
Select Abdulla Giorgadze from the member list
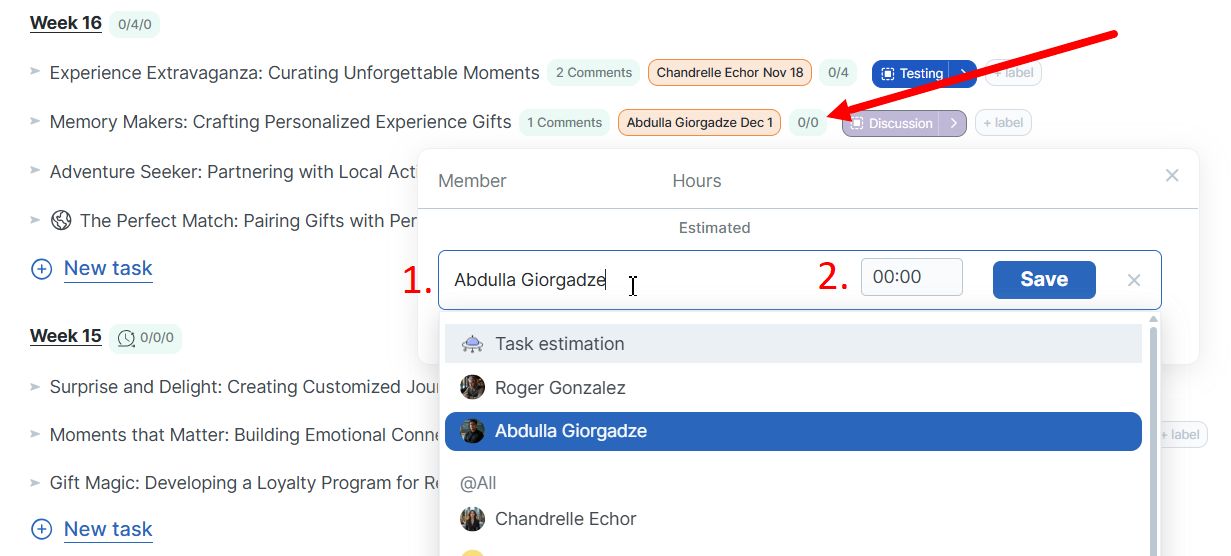pyautogui.click(x=570, y=431)
